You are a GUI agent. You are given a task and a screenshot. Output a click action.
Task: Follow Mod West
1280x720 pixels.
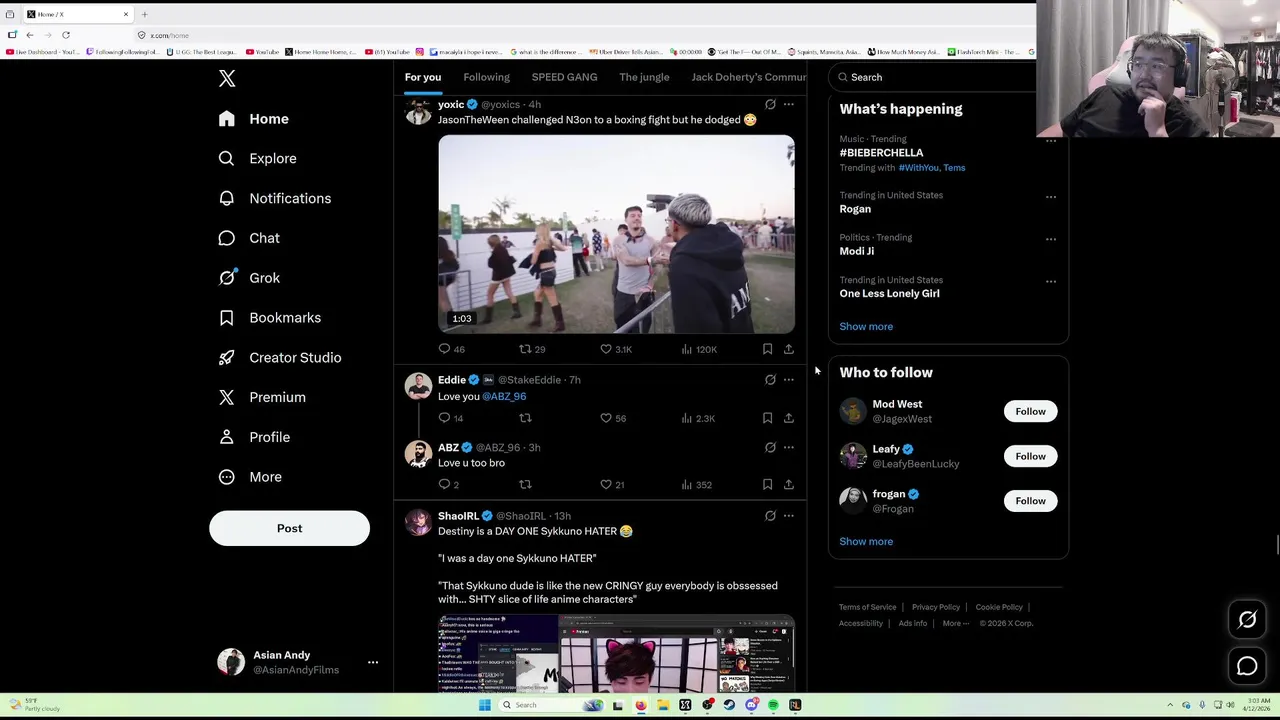[x=1030, y=412]
